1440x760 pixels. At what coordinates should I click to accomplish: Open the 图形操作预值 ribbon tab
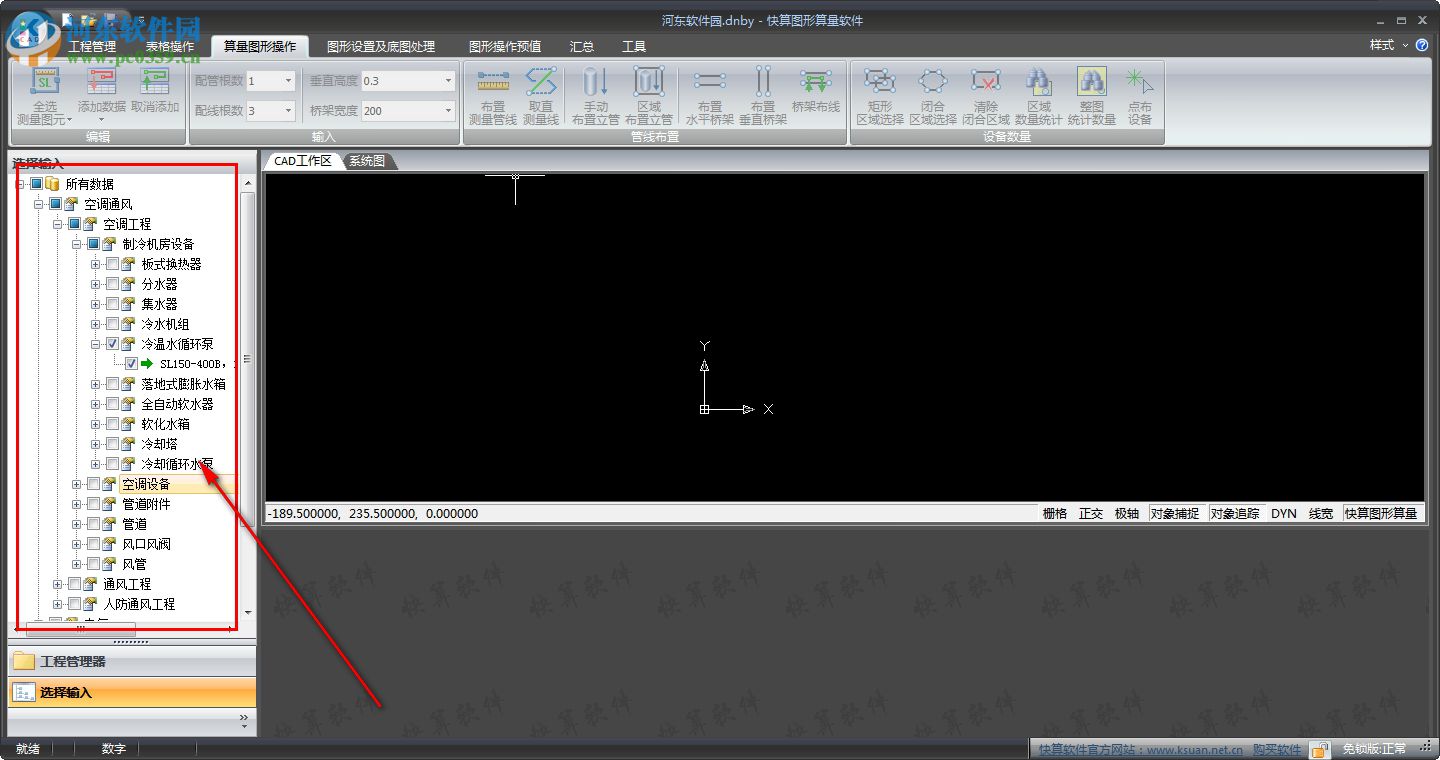(505, 46)
